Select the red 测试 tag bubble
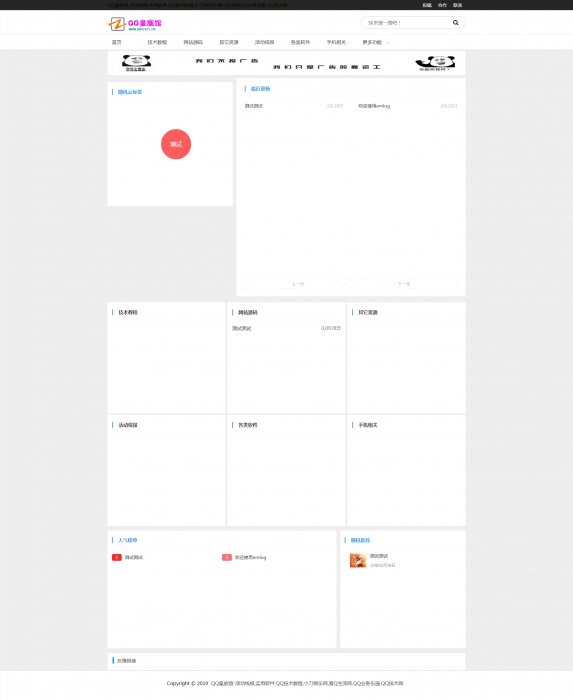The height and width of the screenshot is (700, 573). point(176,144)
